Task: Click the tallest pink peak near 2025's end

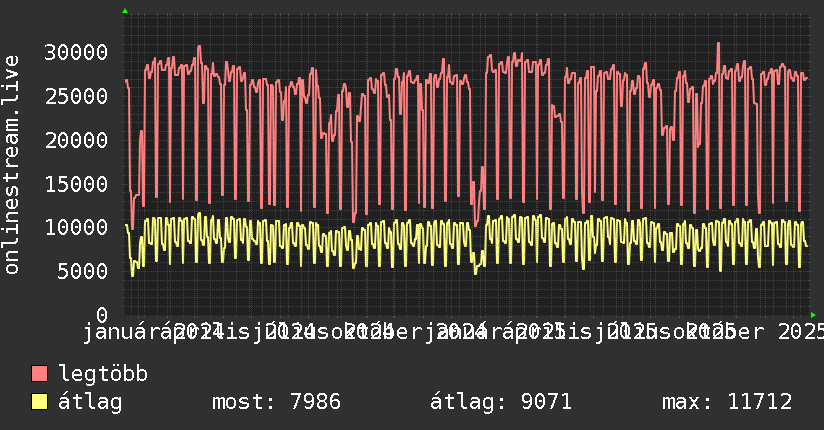Action: click(718, 44)
